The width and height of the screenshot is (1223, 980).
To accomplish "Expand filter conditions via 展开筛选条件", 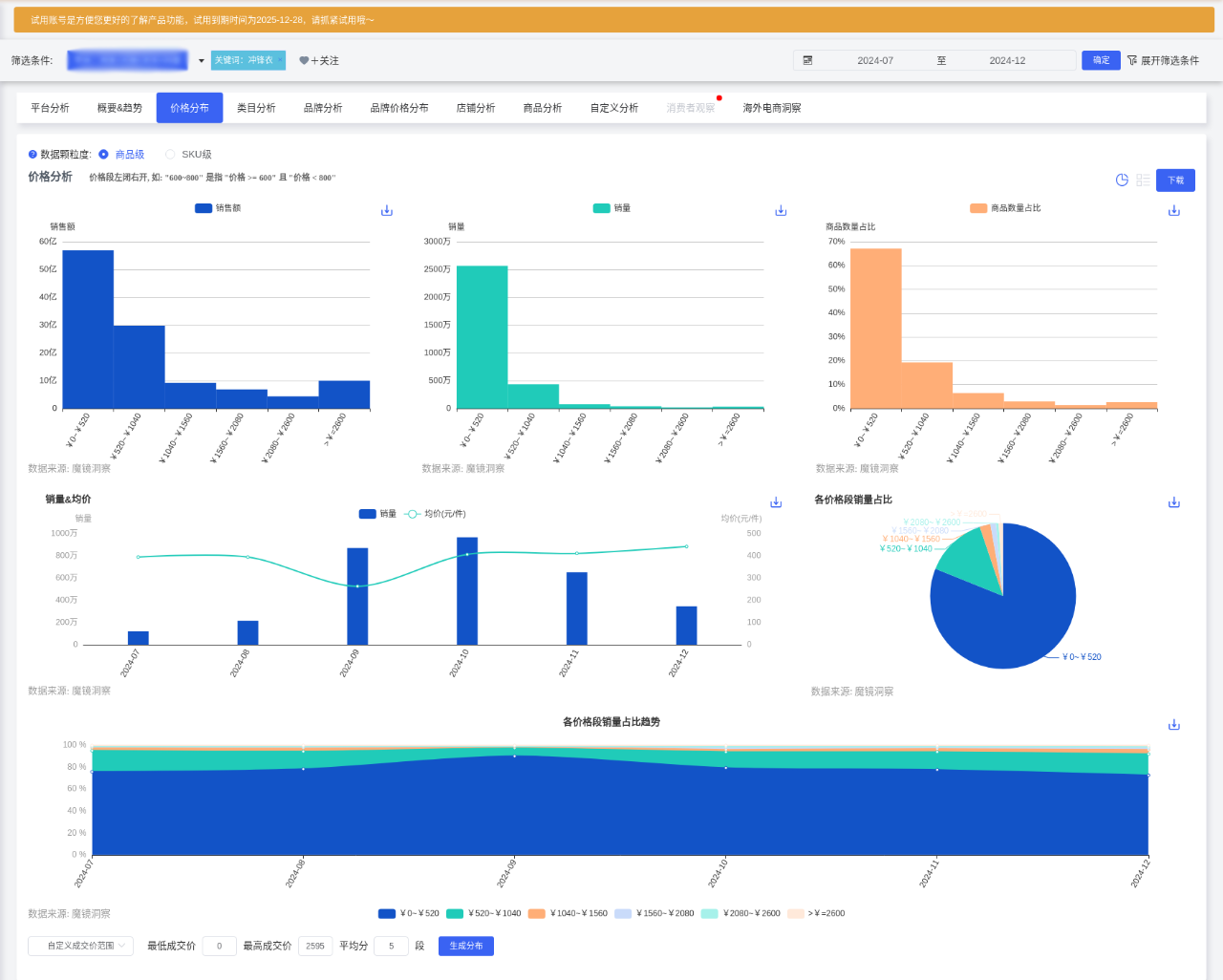I will (1169, 60).
